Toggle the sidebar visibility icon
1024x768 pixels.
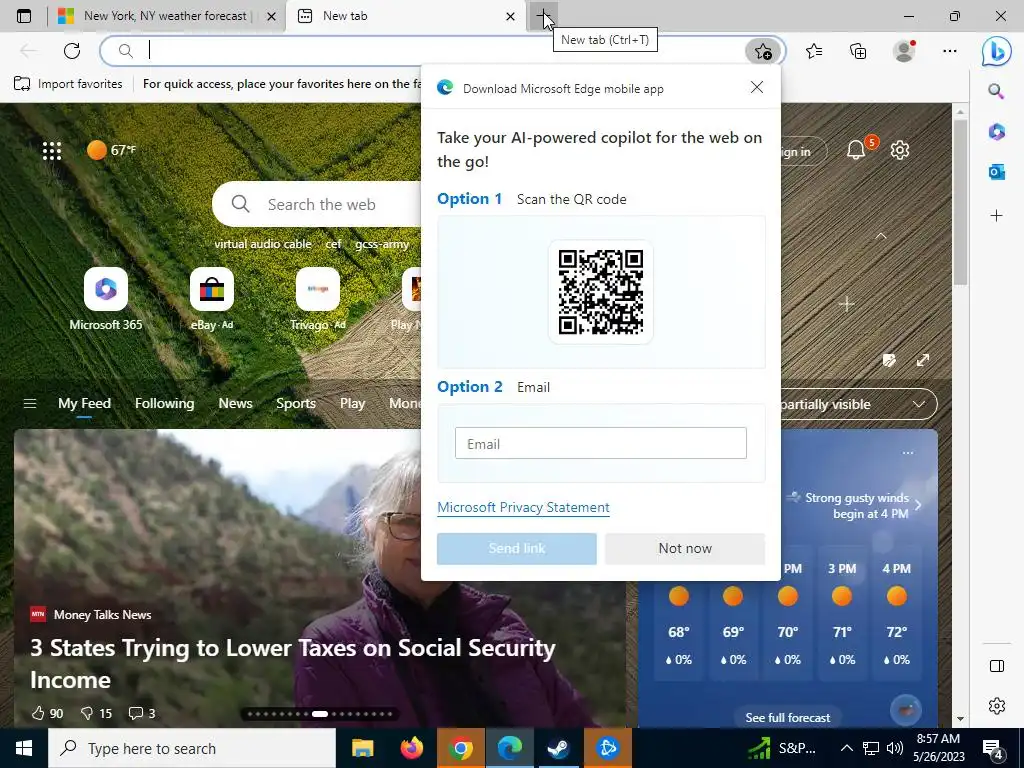[997, 666]
